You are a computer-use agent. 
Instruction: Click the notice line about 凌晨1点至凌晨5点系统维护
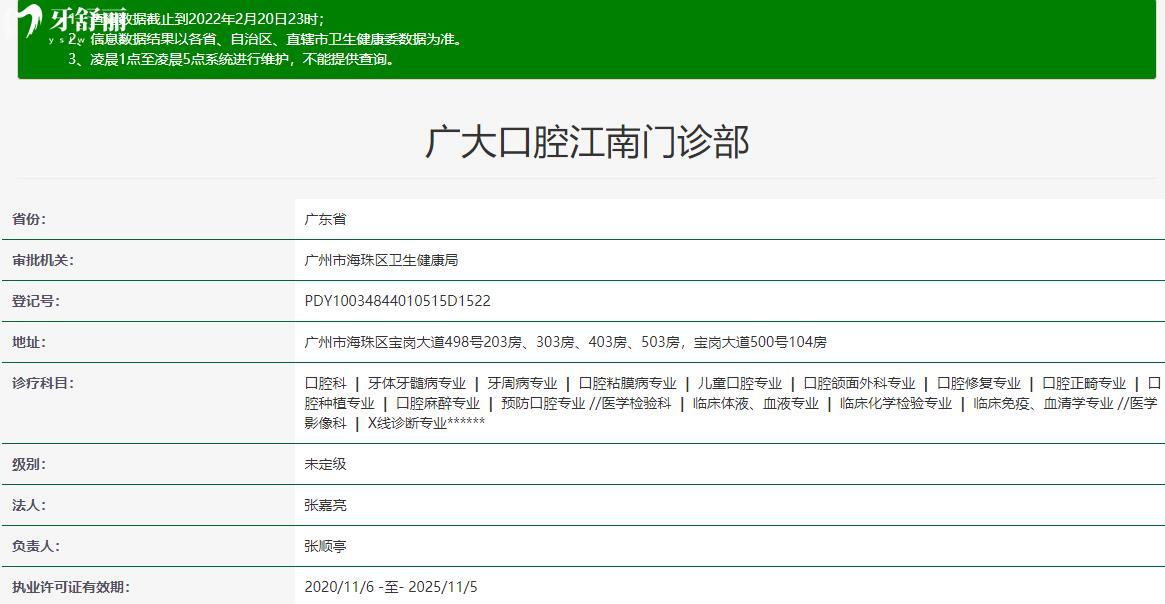[232, 59]
